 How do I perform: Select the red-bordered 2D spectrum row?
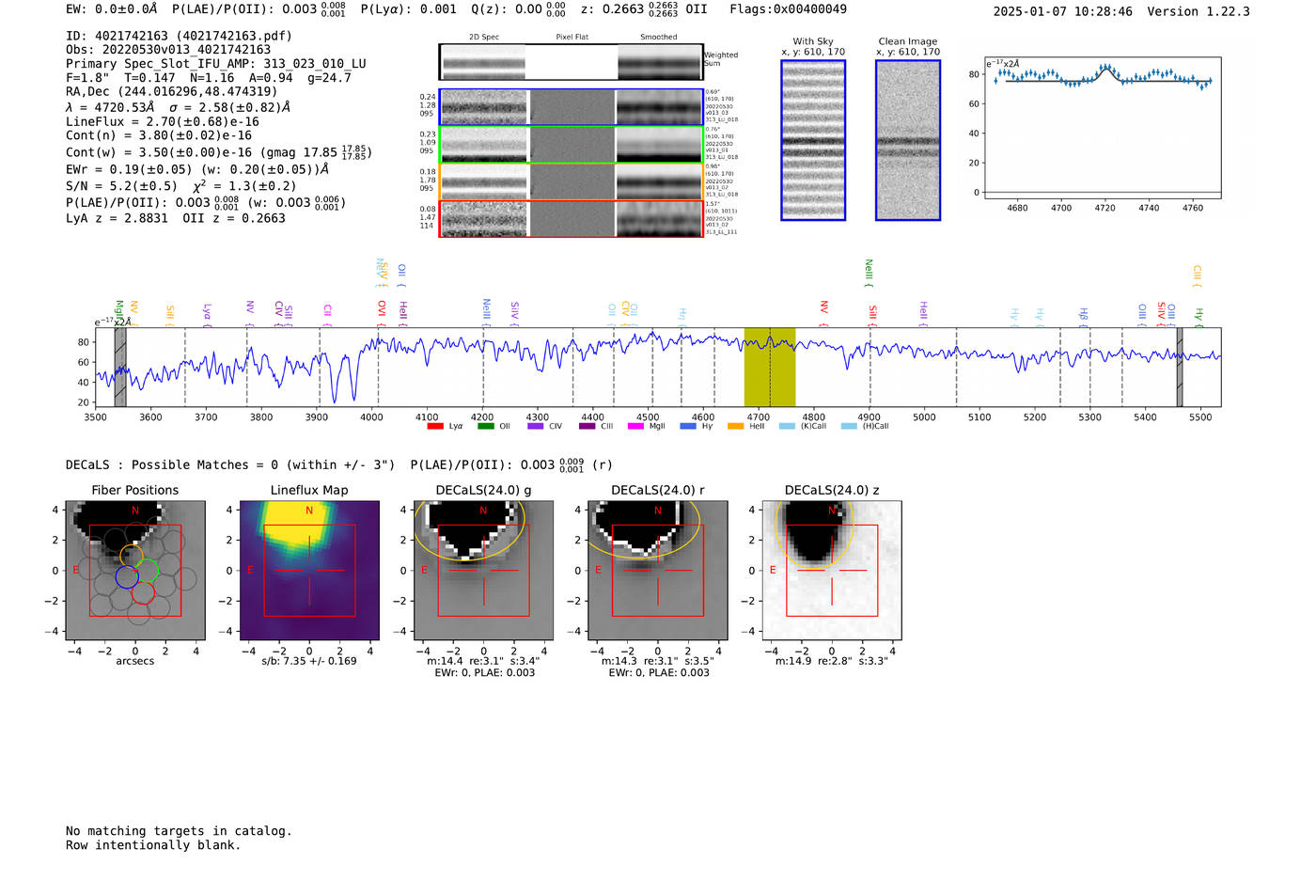coord(571,218)
